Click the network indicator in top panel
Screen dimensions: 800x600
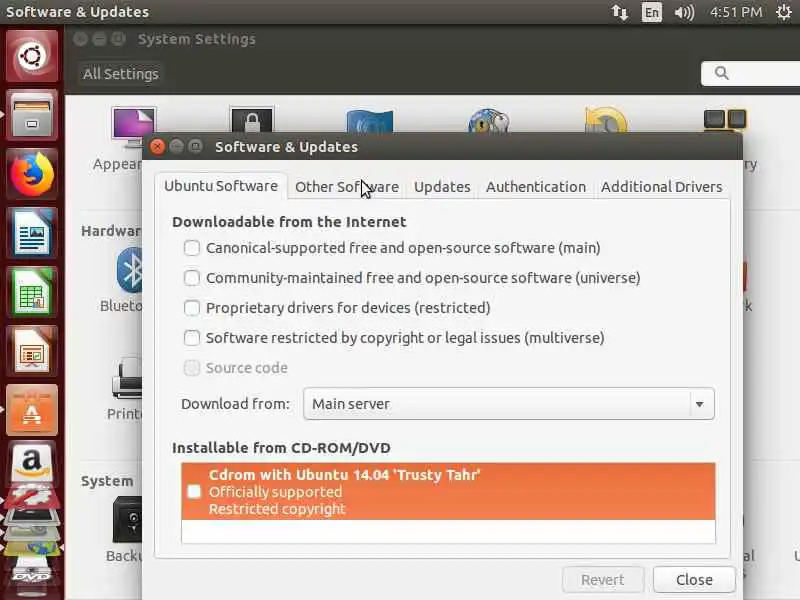tap(620, 12)
